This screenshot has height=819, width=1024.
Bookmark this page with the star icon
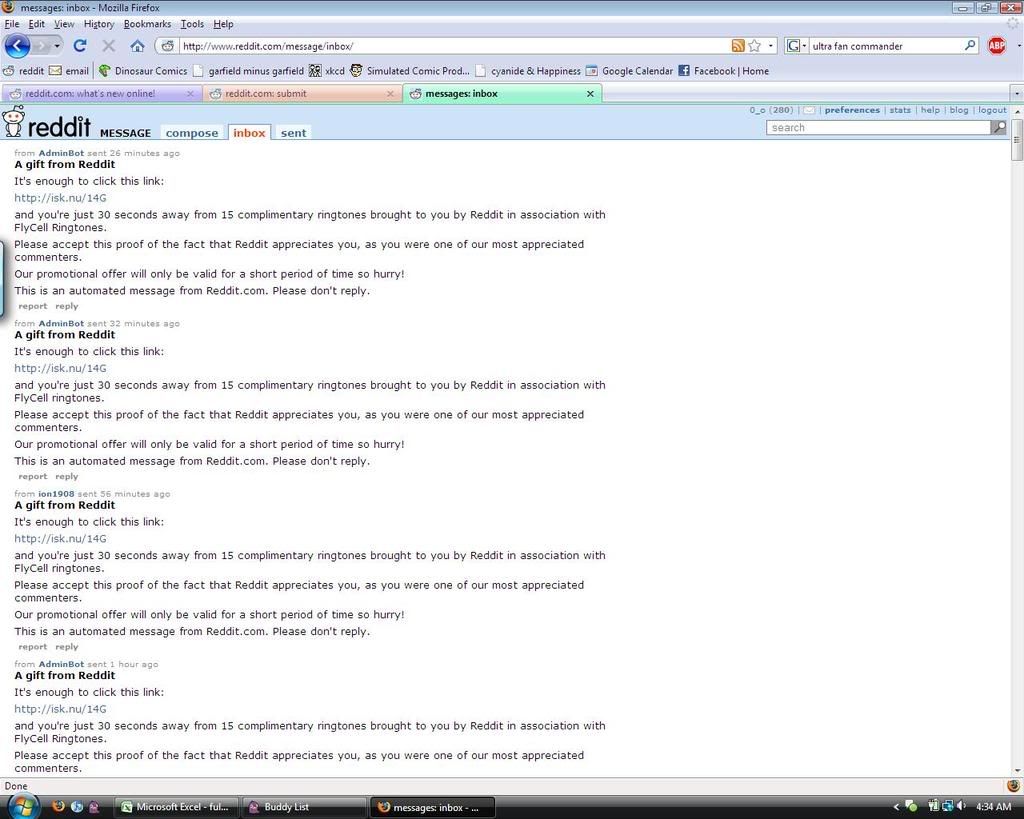(x=755, y=46)
